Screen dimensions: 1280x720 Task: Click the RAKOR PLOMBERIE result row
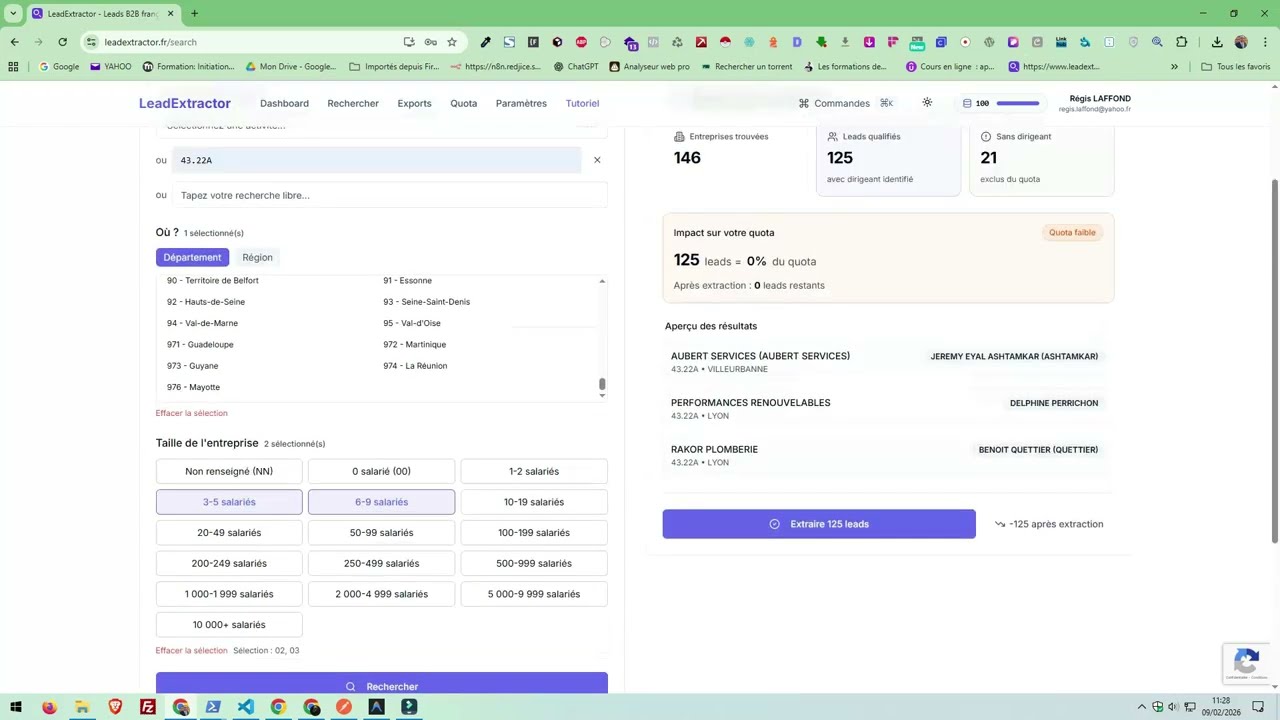coord(887,455)
